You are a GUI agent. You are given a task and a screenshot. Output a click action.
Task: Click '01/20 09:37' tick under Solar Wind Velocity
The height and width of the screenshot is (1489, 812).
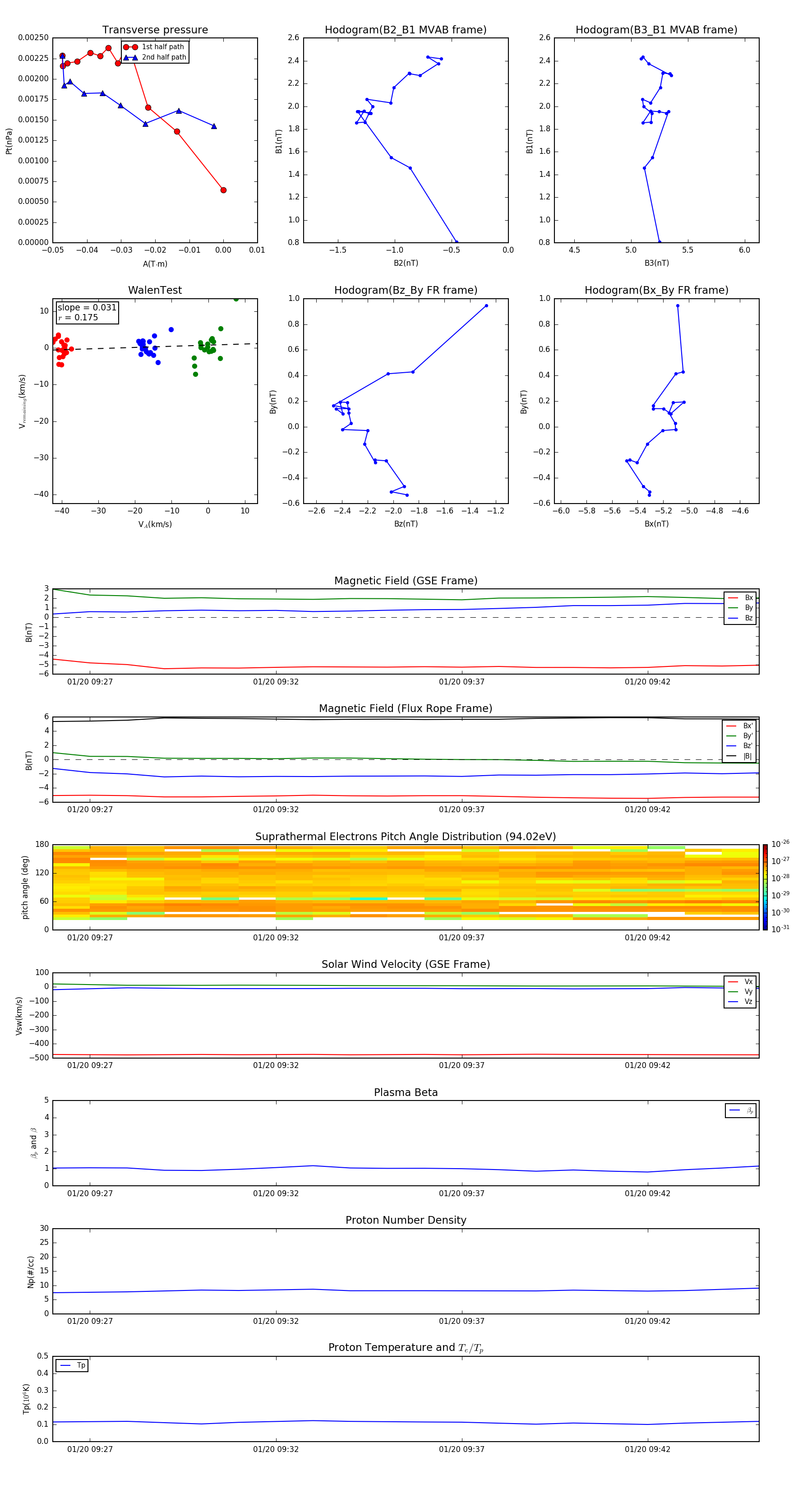(x=461, y=1065)
